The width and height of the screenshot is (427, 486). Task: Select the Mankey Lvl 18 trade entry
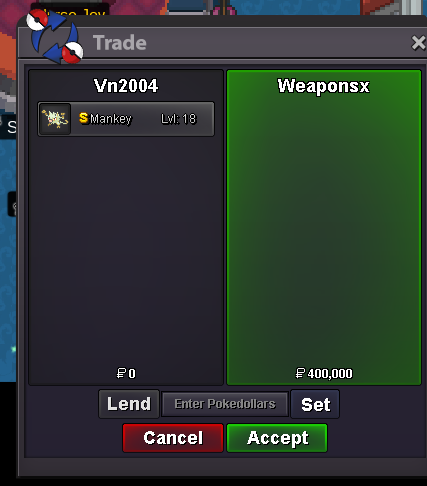[126, 119]
